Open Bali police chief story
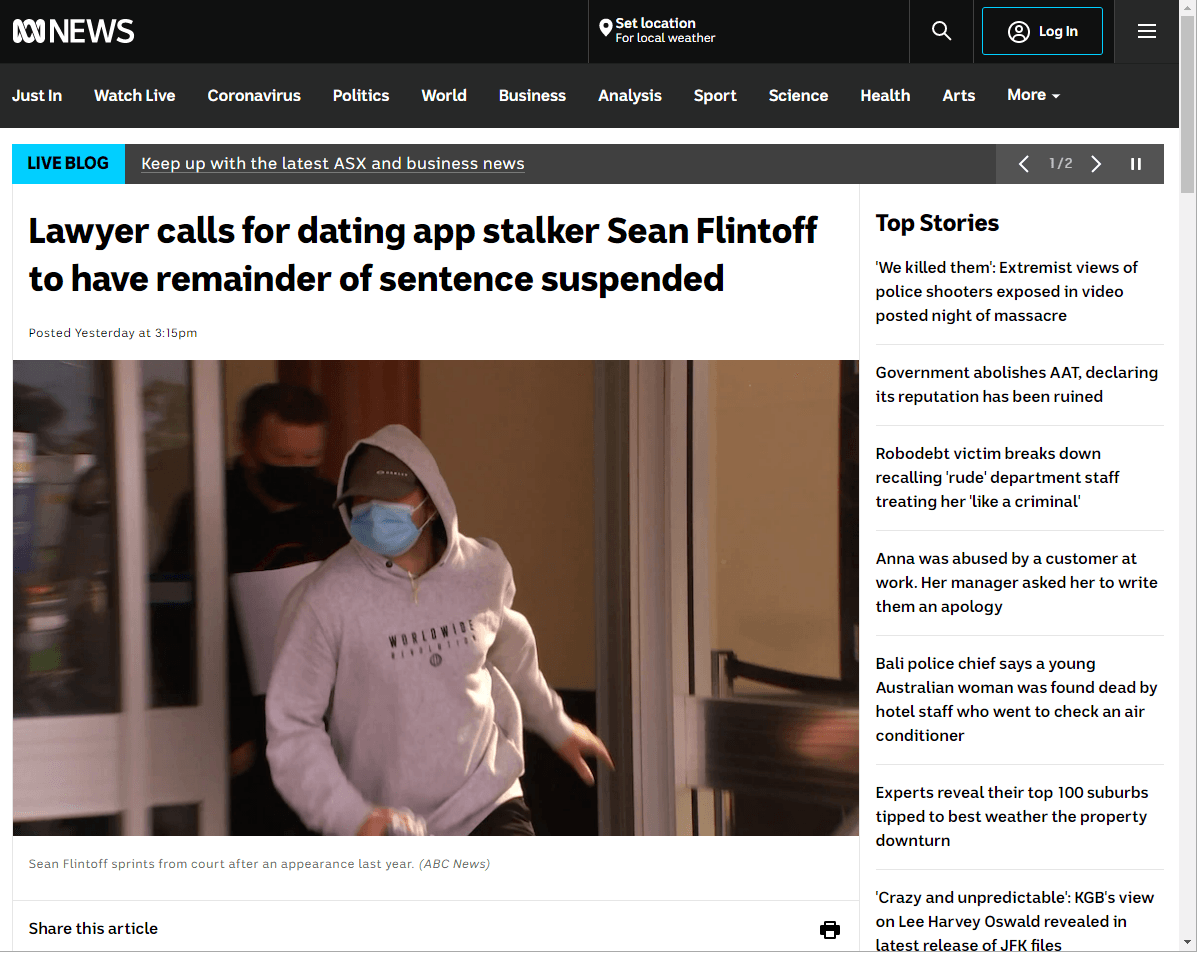Screen dimensions: 1202x967 [1017, 700]
